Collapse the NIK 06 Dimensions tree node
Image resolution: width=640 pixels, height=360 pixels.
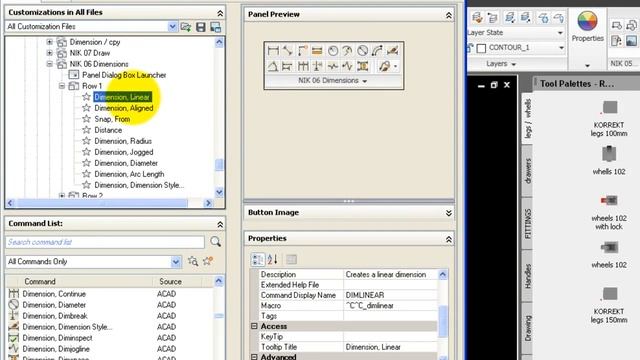(x=50, y=64)
